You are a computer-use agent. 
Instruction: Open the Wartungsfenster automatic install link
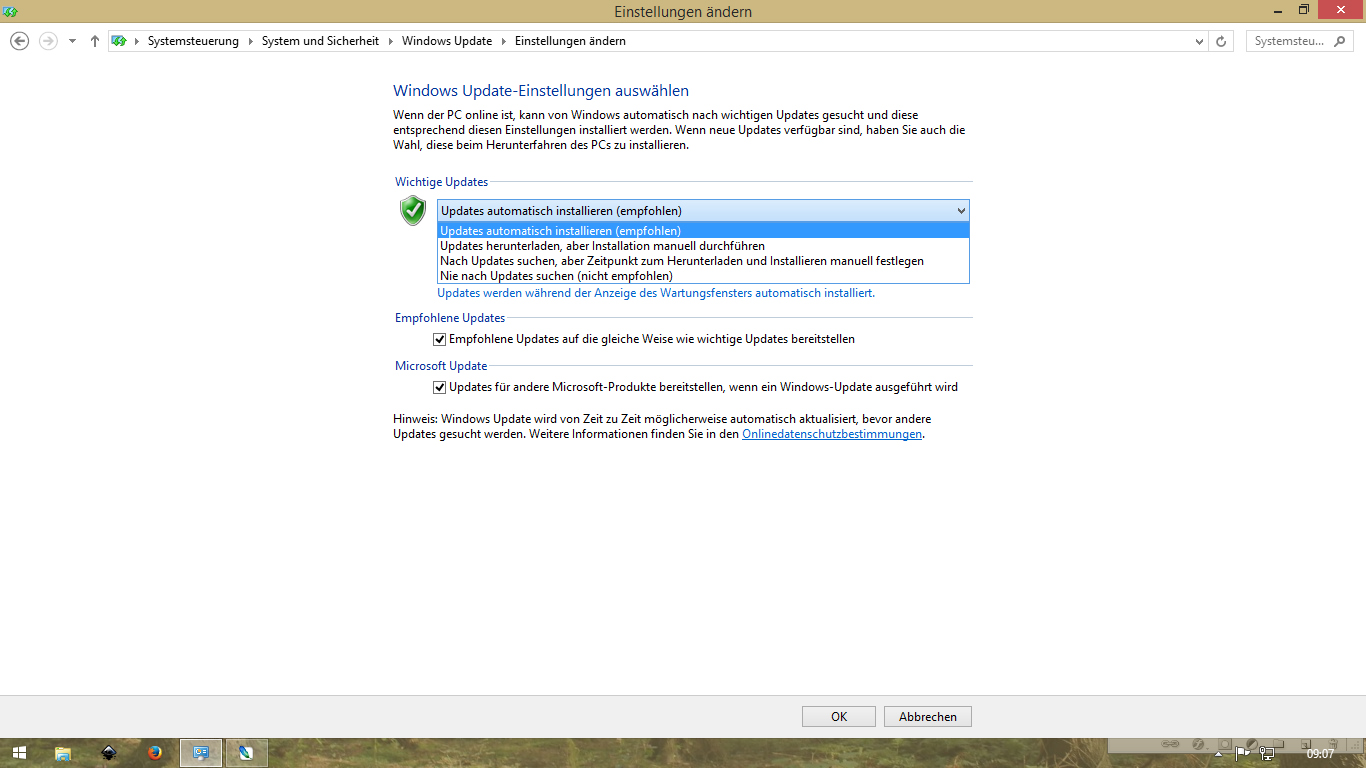656,293
